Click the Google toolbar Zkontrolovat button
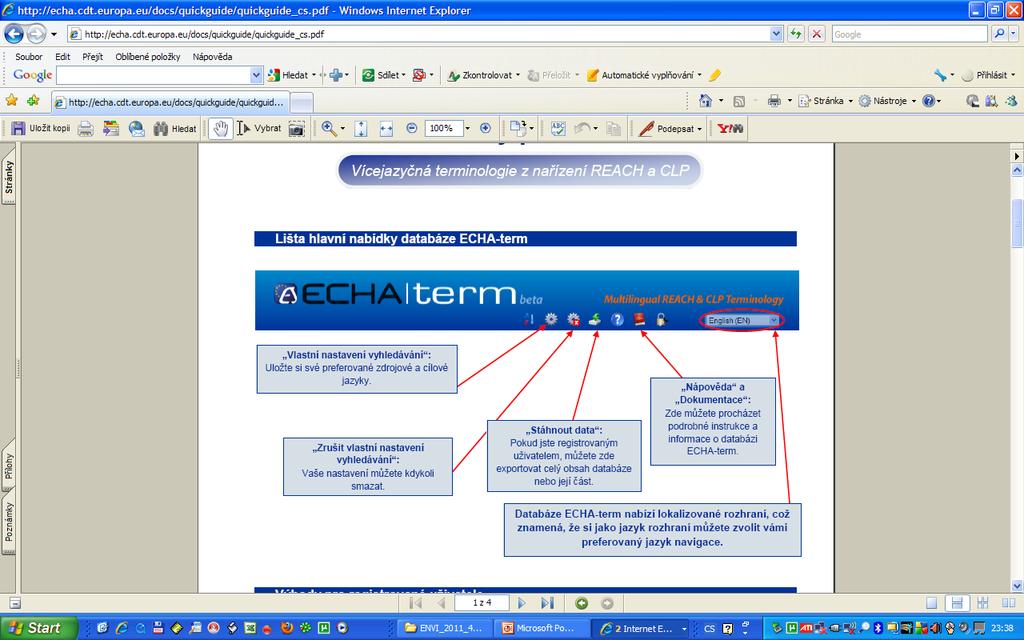The height and width of the screenshot is (640, 1024). tap(481, 75)
